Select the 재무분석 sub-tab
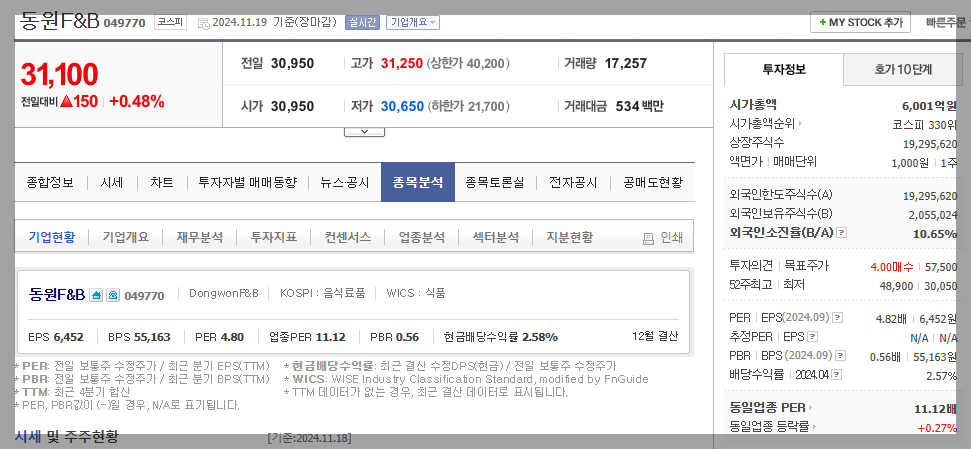This screenshot has height=449, width=971. (199, 237)
